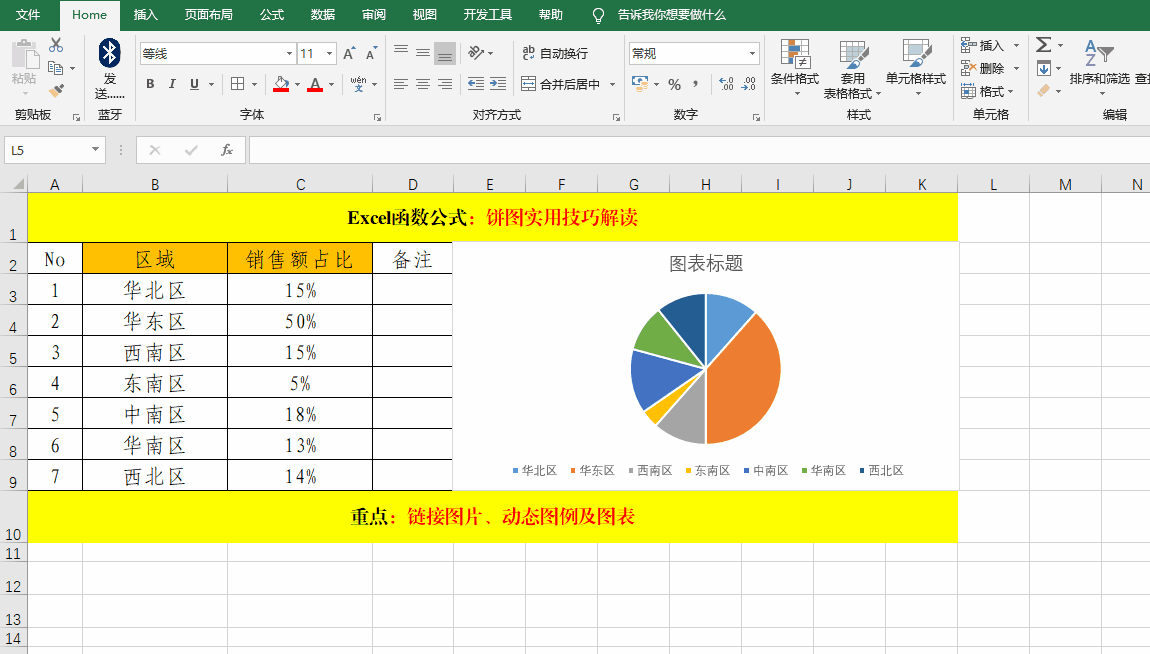Image resolution: width=1150 pixels, height=654 pixels.
Task: Toggle Italic formatting
Action: pos(172,84)
